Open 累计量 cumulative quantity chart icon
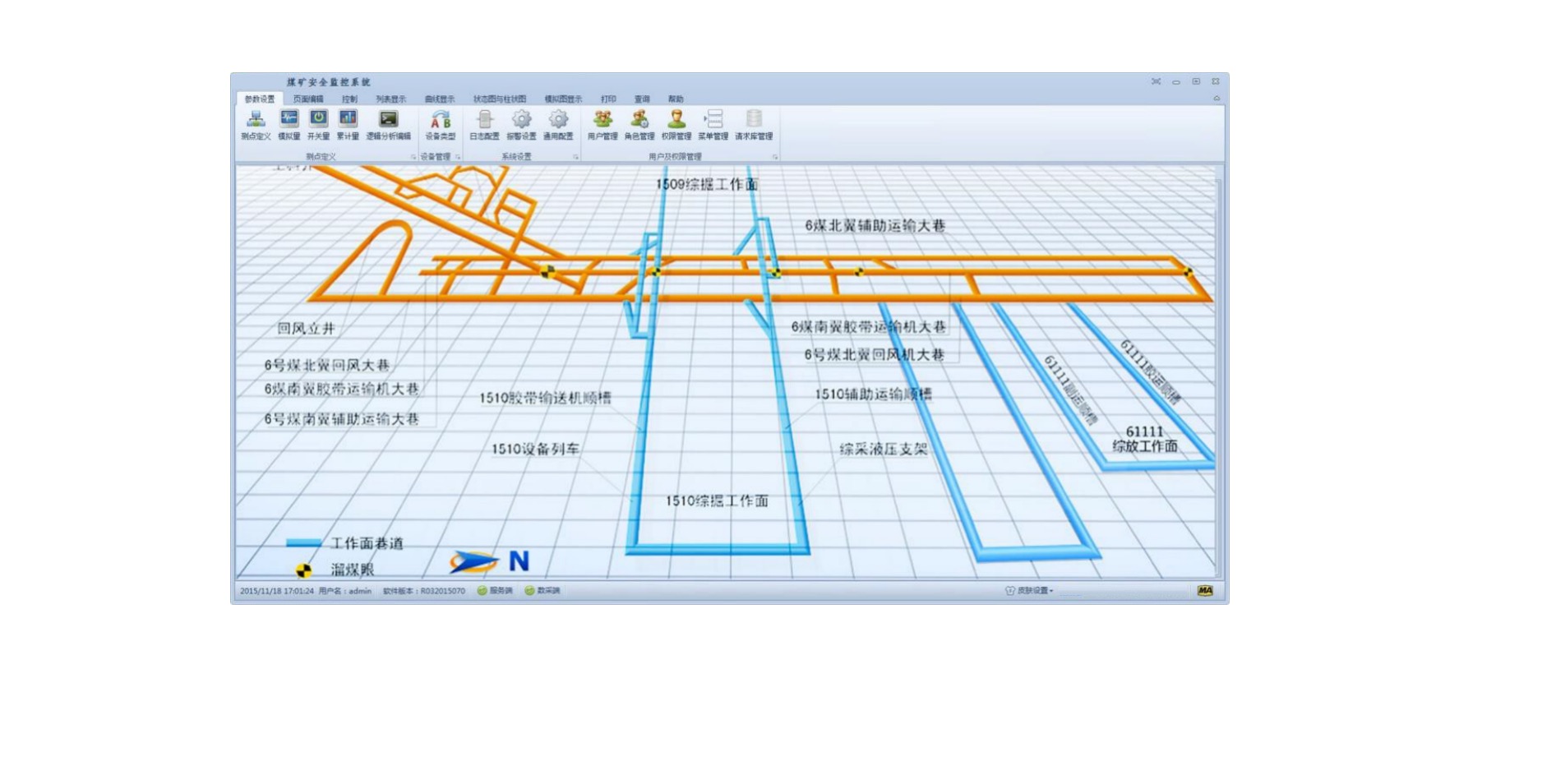This screenshot has height=784, width=1542. click(348, 125)
